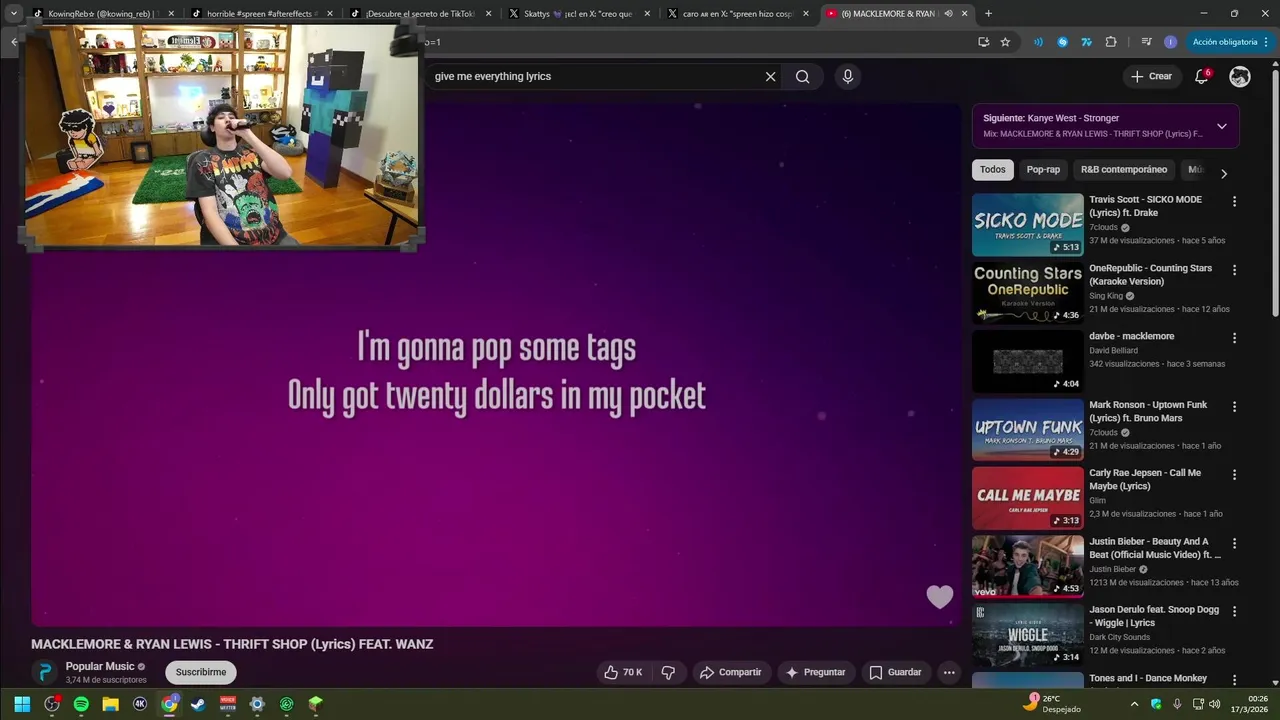This screenshot has width=1280, height=720.
Task: Click the Crear button
Action: click(x=1151, y=76)
